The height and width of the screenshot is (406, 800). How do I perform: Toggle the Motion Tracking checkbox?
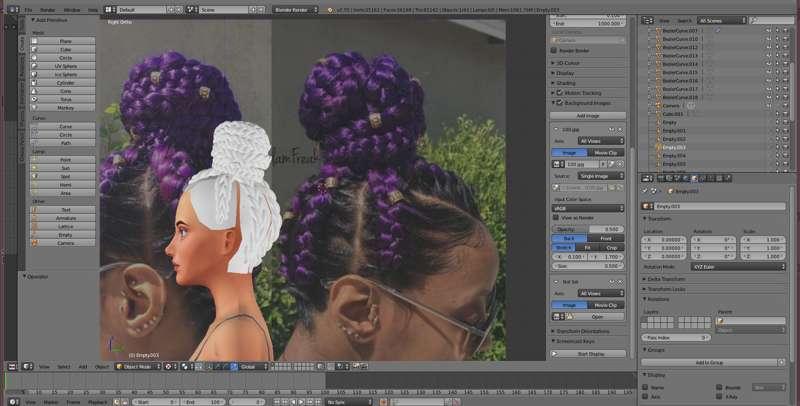(560, 93)
